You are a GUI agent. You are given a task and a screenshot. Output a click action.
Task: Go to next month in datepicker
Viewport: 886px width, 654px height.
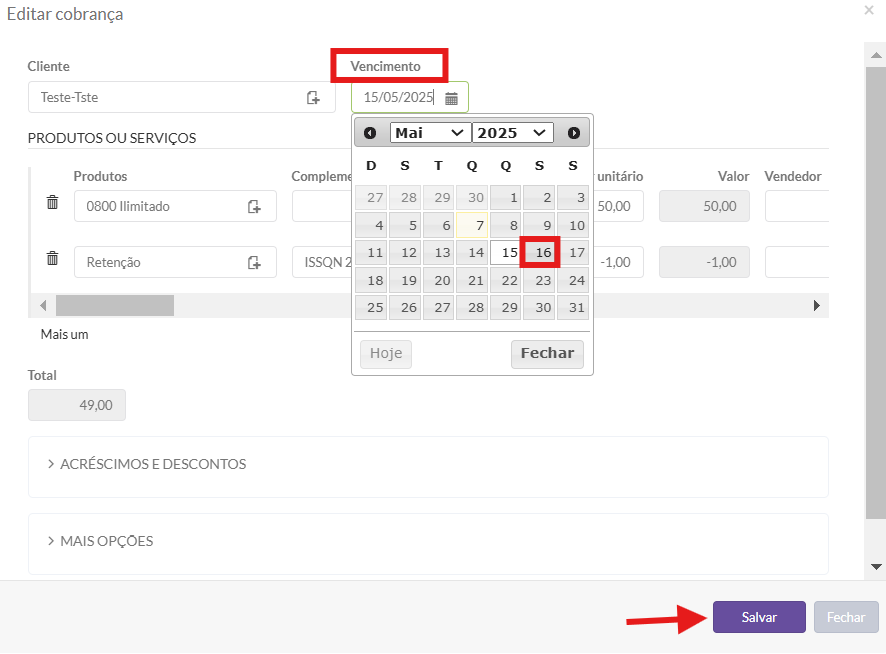click(574, 133)
